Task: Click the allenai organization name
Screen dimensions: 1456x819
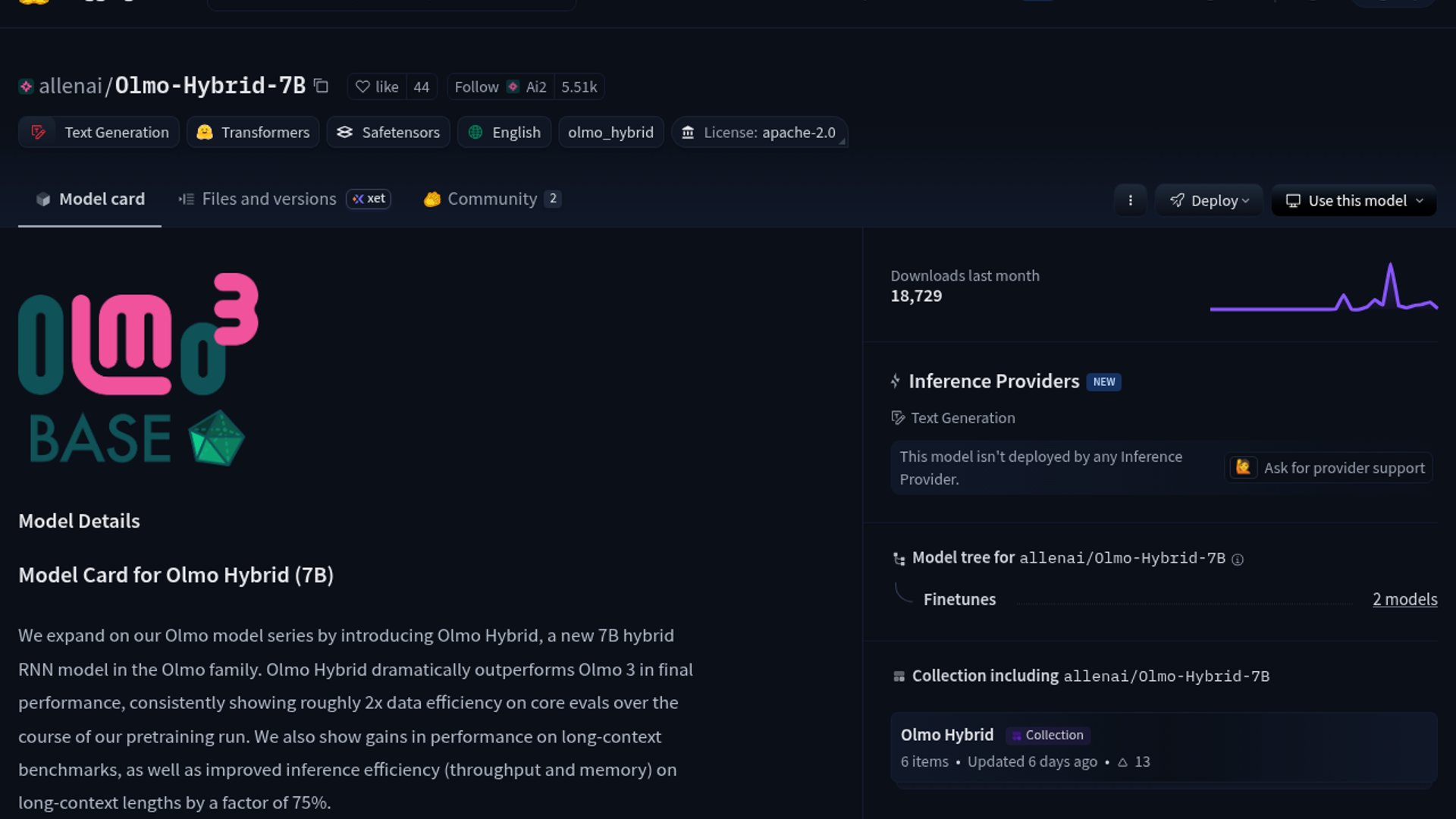Action: (x=71, y=86)
